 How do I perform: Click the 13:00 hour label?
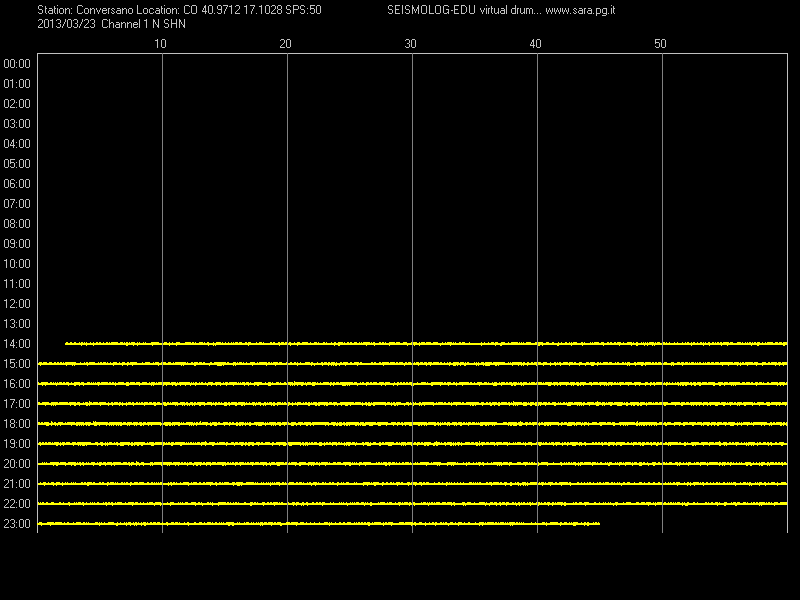tap(17, 323)
